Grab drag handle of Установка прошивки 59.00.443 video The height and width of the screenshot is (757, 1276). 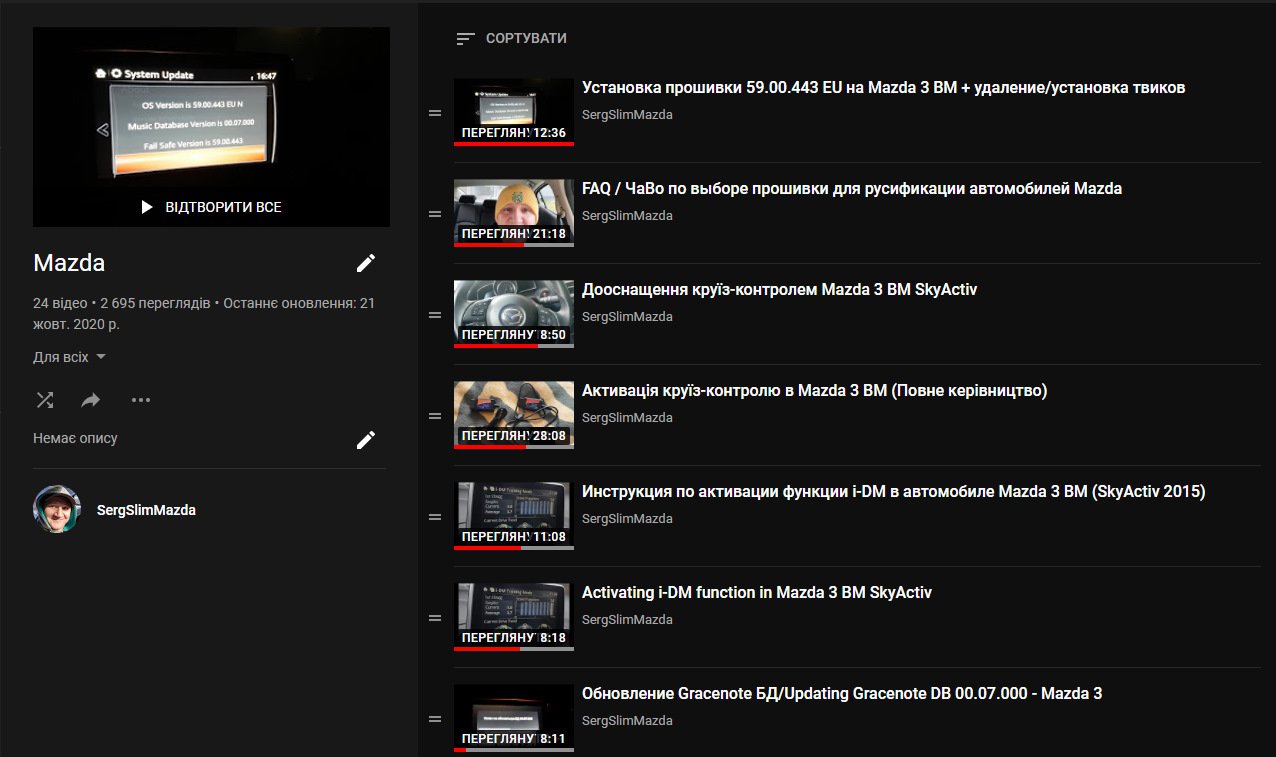click(x=435, y=113)
